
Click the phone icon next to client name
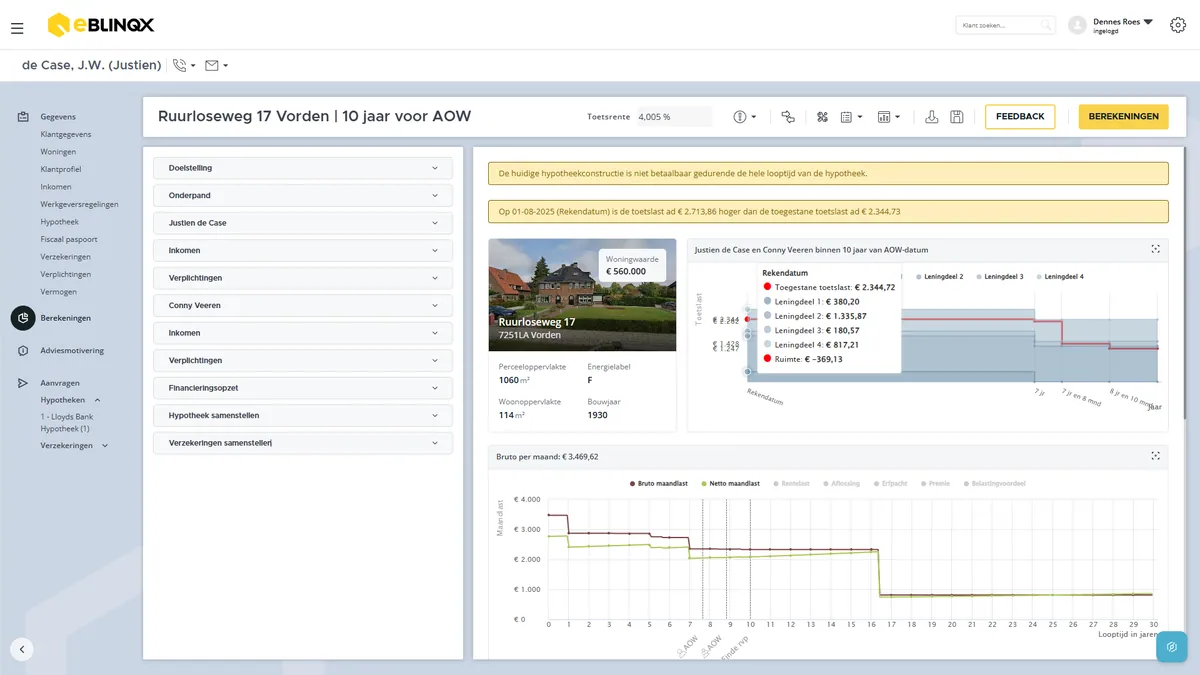179,65
